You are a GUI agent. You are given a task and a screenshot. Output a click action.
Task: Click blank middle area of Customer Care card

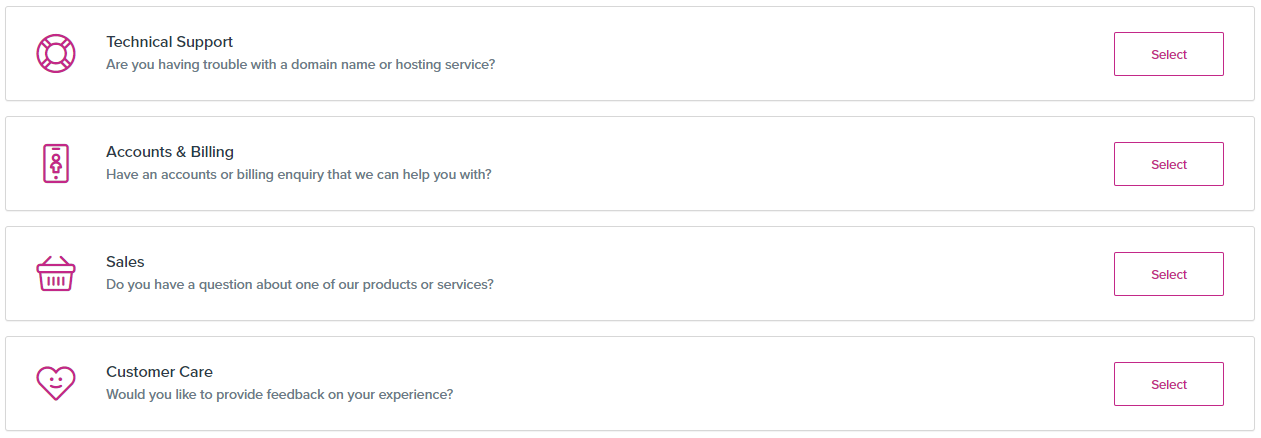point(800,384)
